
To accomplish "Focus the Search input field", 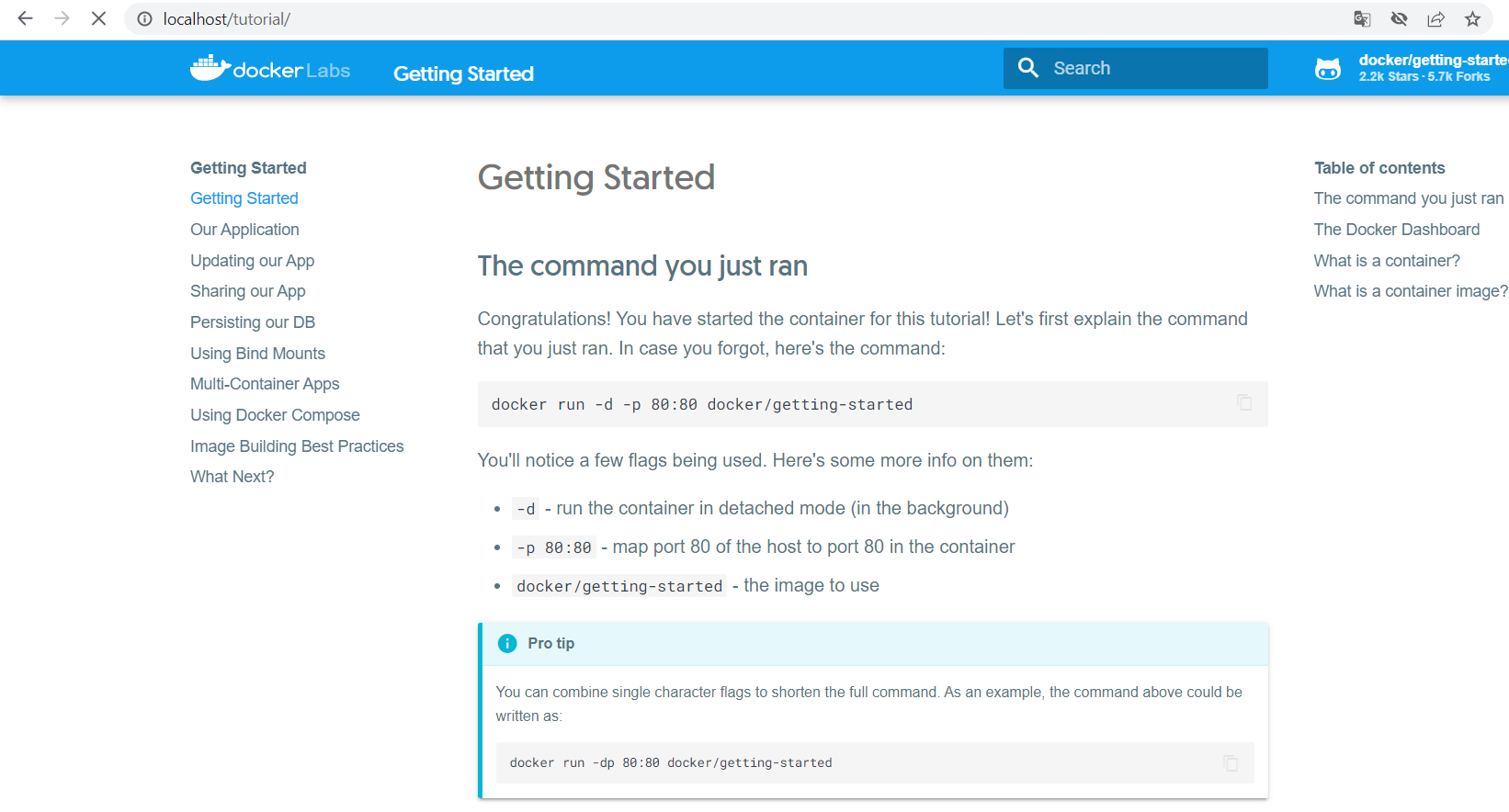I will (x=1135, y=68).
